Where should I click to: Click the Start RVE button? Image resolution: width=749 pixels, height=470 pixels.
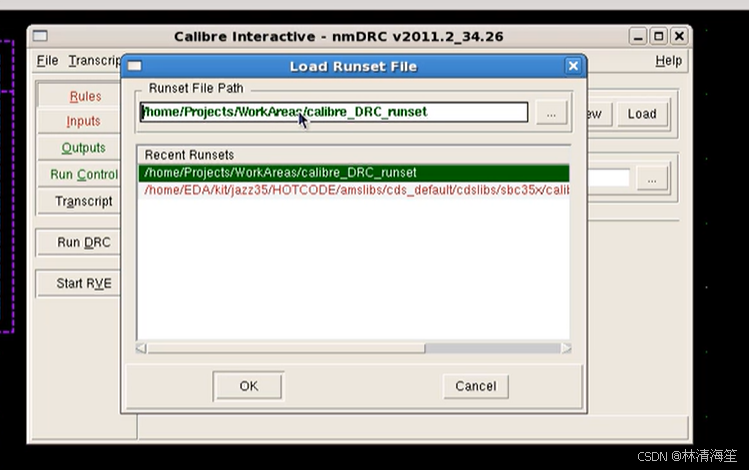(x=79, y=283)
